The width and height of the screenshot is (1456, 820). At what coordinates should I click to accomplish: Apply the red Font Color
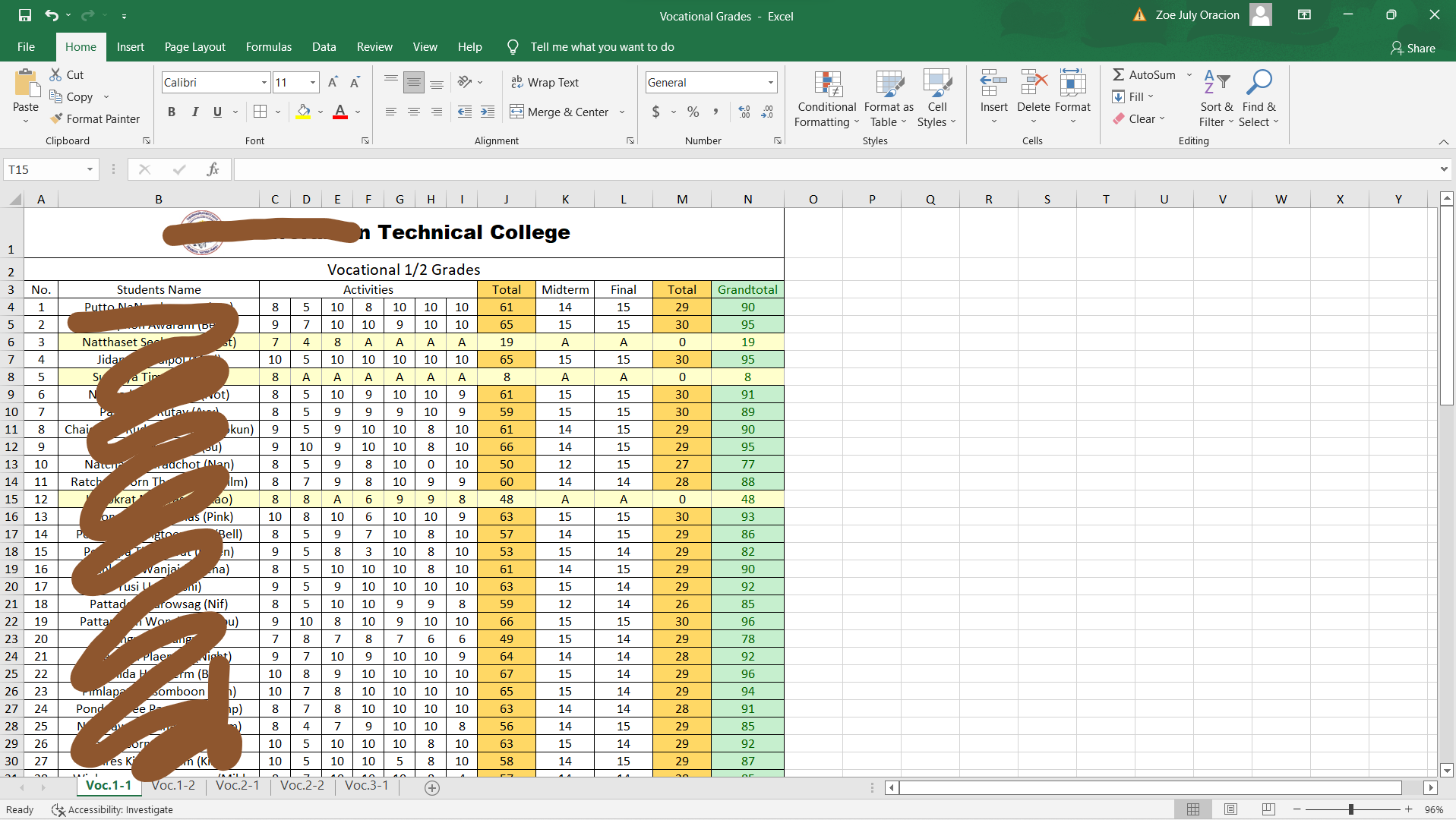tap(340, 112)
